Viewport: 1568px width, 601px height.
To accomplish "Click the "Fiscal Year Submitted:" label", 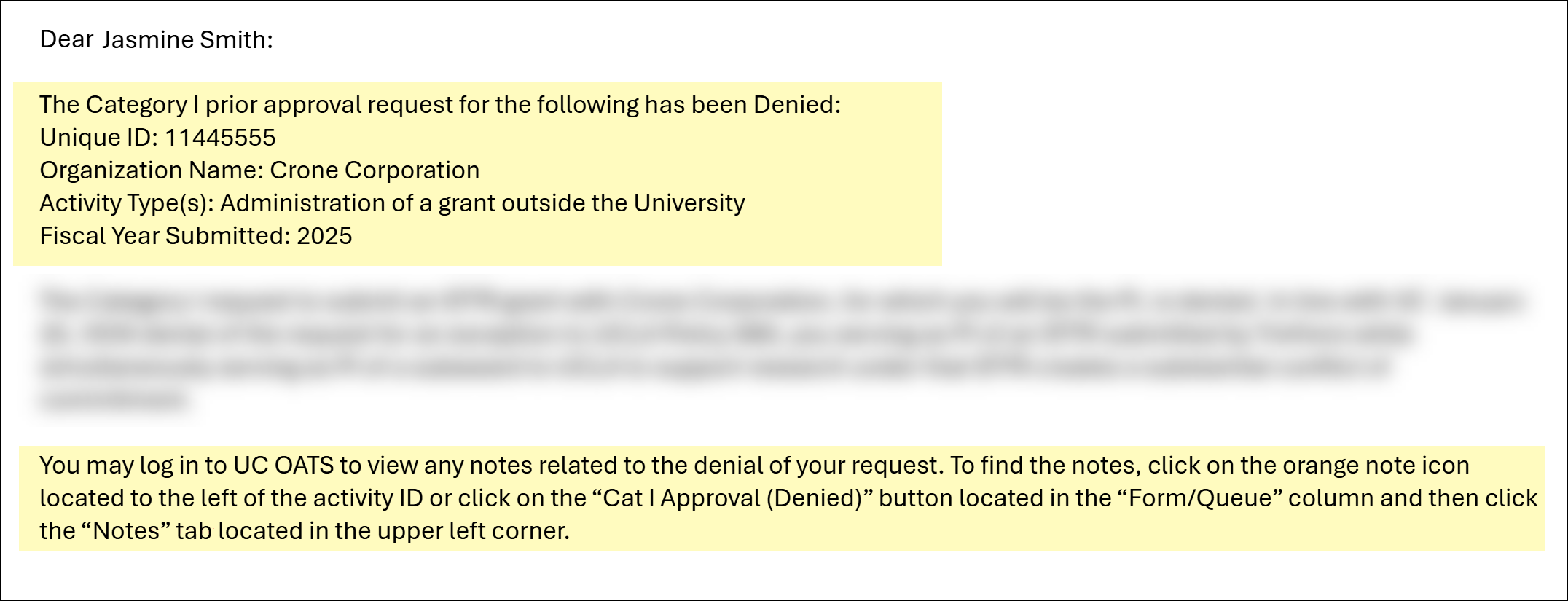I will (165, 236).
